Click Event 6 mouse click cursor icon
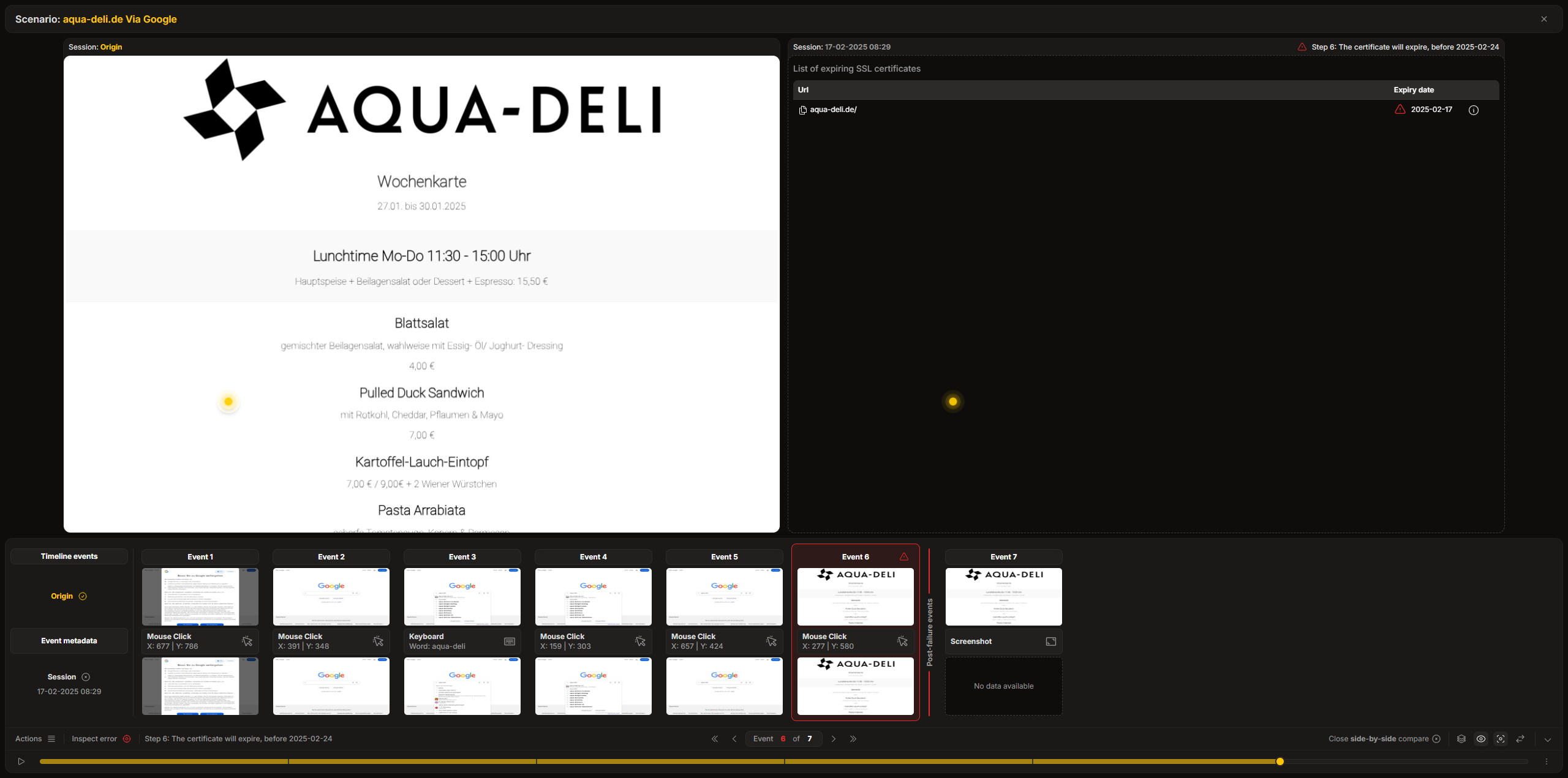The width and height of the screenshot is (1568, 778). tap(903, 641)
